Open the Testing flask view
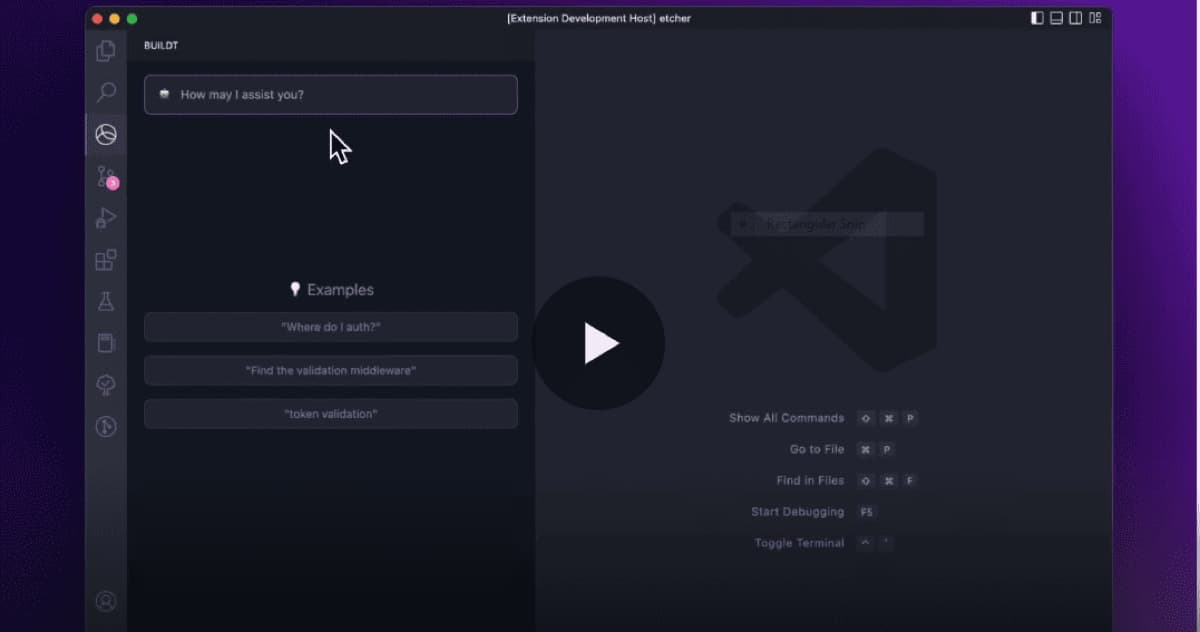The image size is (1200, 632). 105,301
